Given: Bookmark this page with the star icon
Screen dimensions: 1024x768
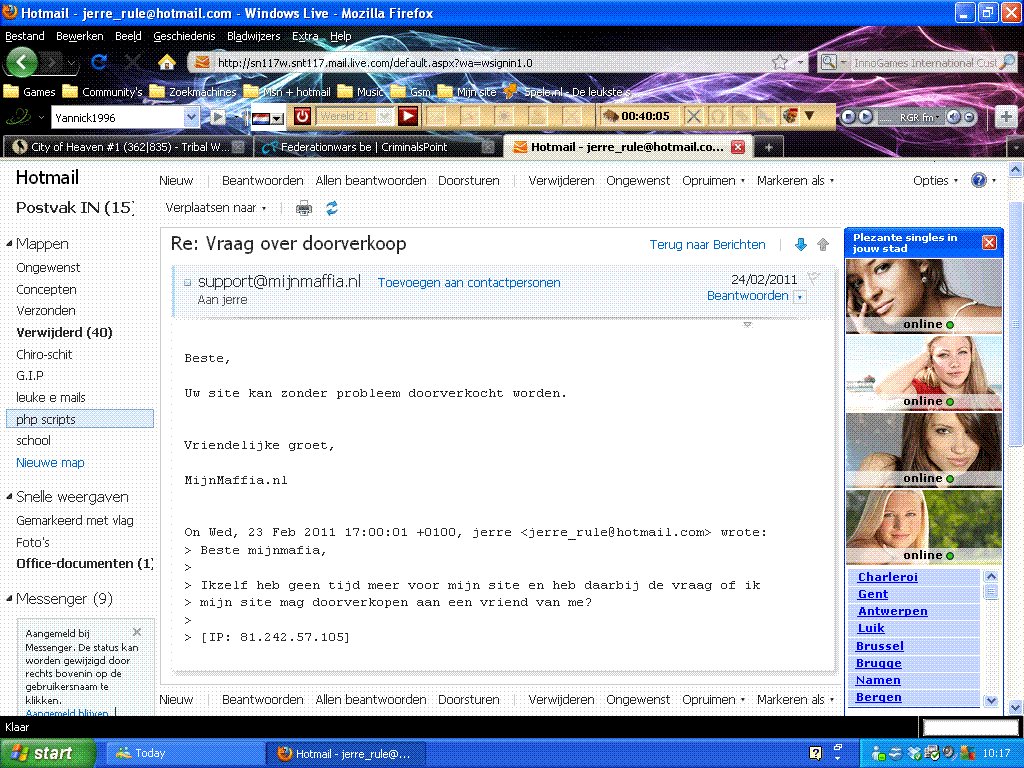Looking at the screenshot, I should [x=779, y=63].
